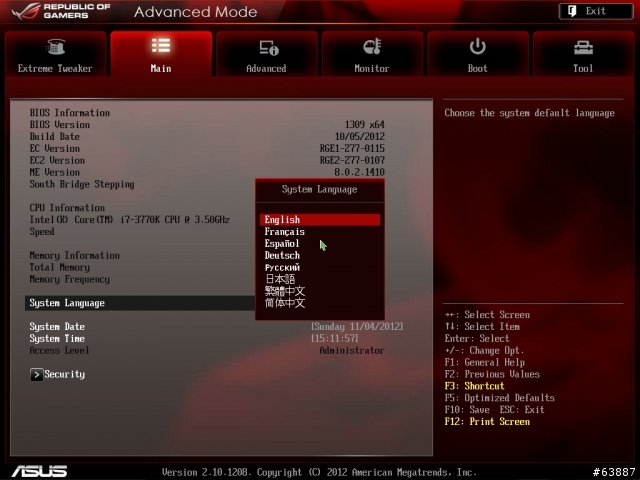Click the ME Version 8.0.2.1410 value
This screenshot has width=640, height=480.
coord(360,172)
